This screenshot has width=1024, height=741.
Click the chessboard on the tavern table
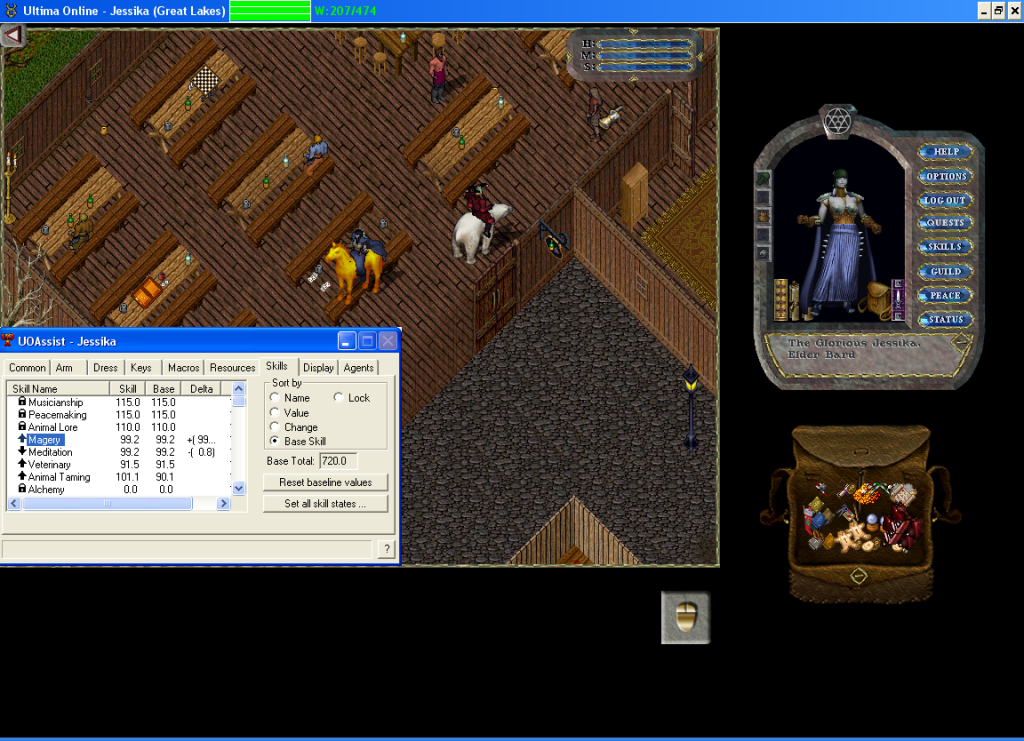tap(205, 81)
